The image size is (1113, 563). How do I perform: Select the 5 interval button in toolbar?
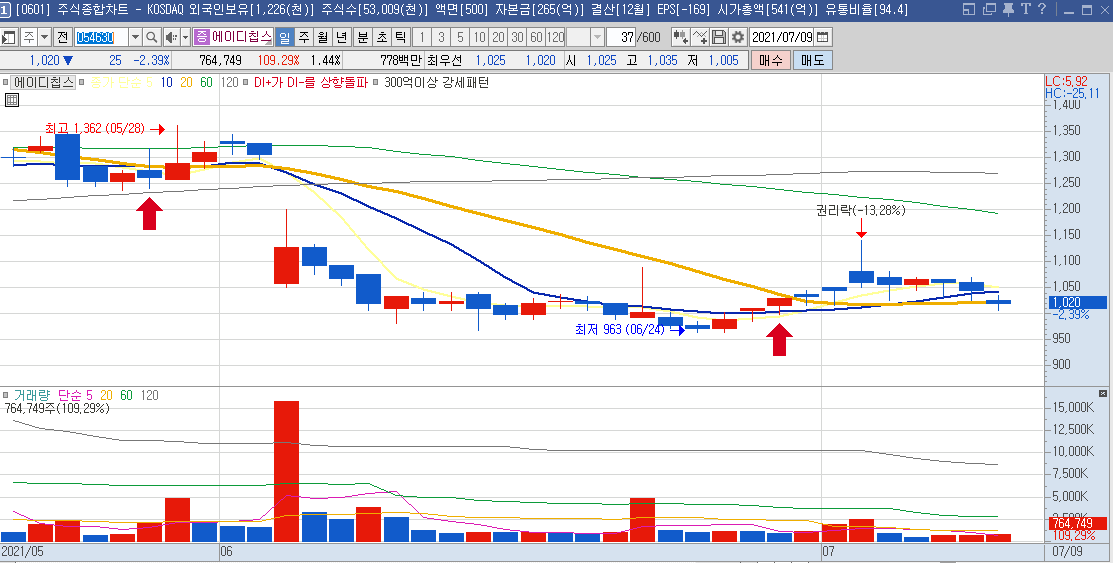coord(460,37)
